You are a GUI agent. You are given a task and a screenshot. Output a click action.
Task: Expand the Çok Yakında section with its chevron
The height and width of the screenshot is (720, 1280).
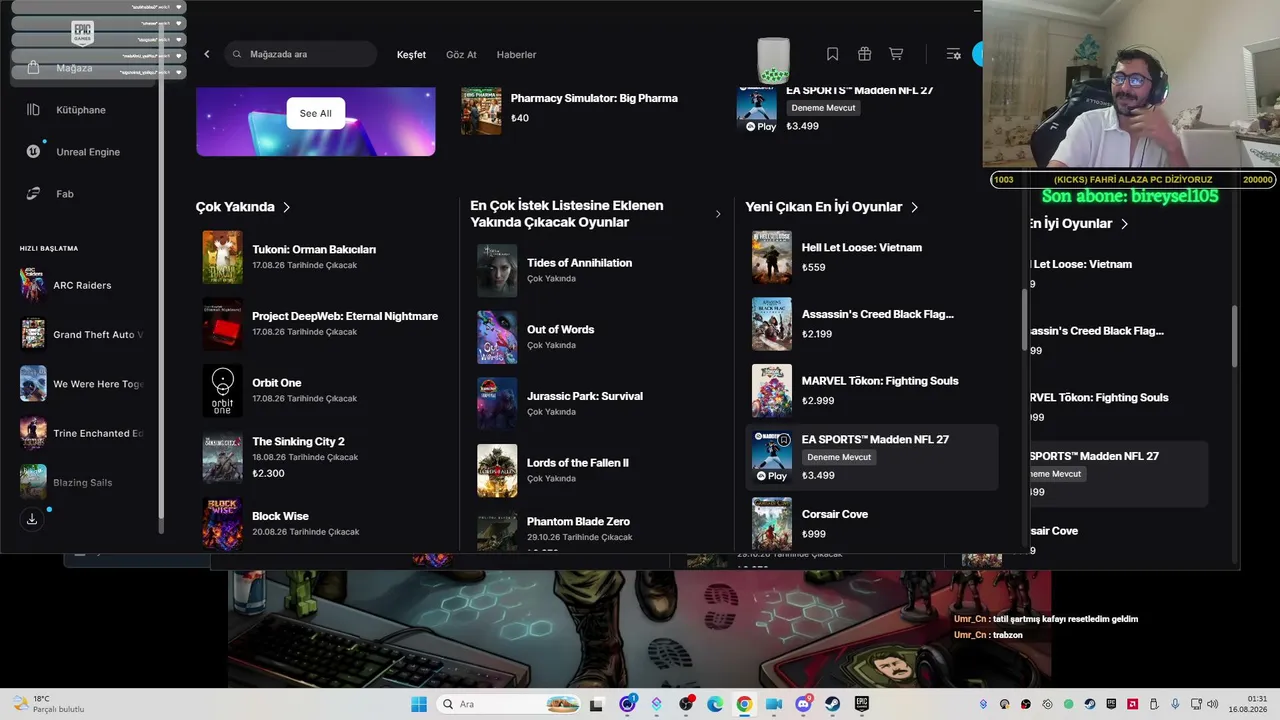tap(286, 207)
